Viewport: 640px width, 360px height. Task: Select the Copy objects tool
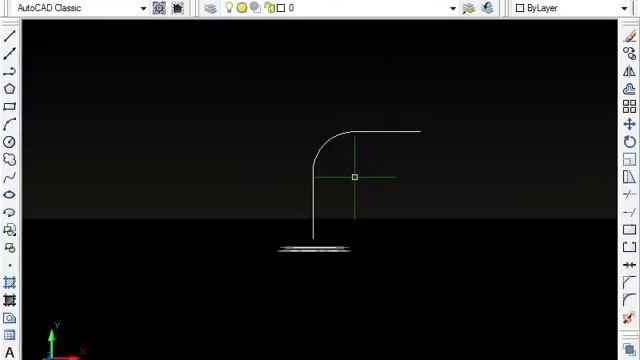coord(629,54)
